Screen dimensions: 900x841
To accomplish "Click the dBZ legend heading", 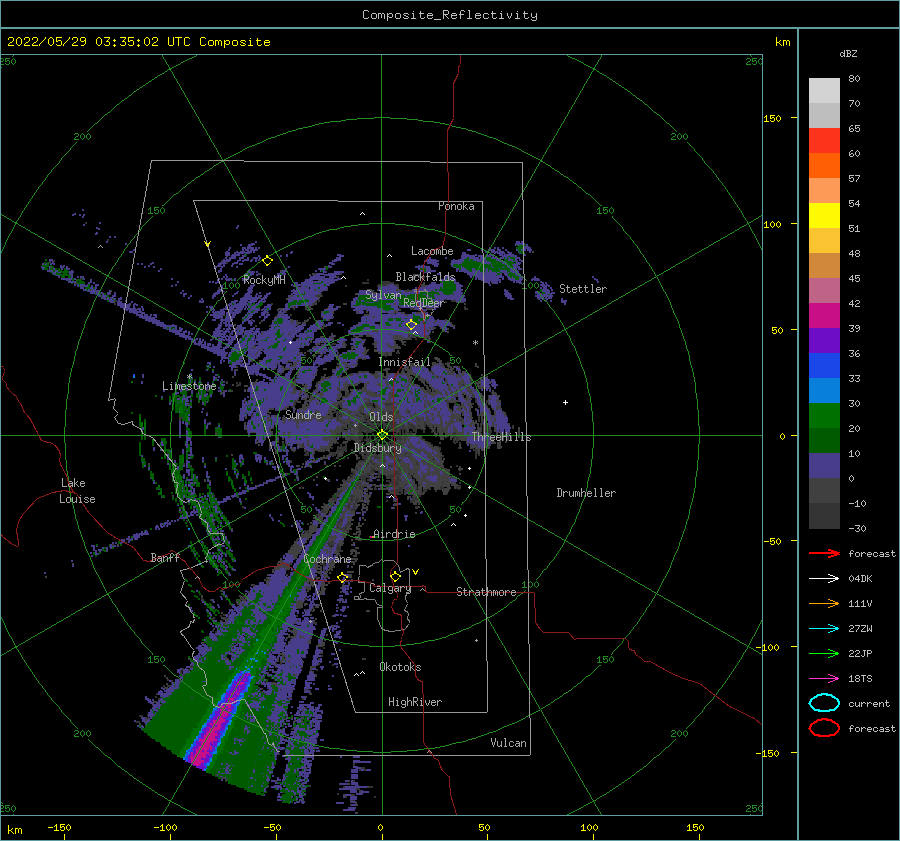I will 848,53.
